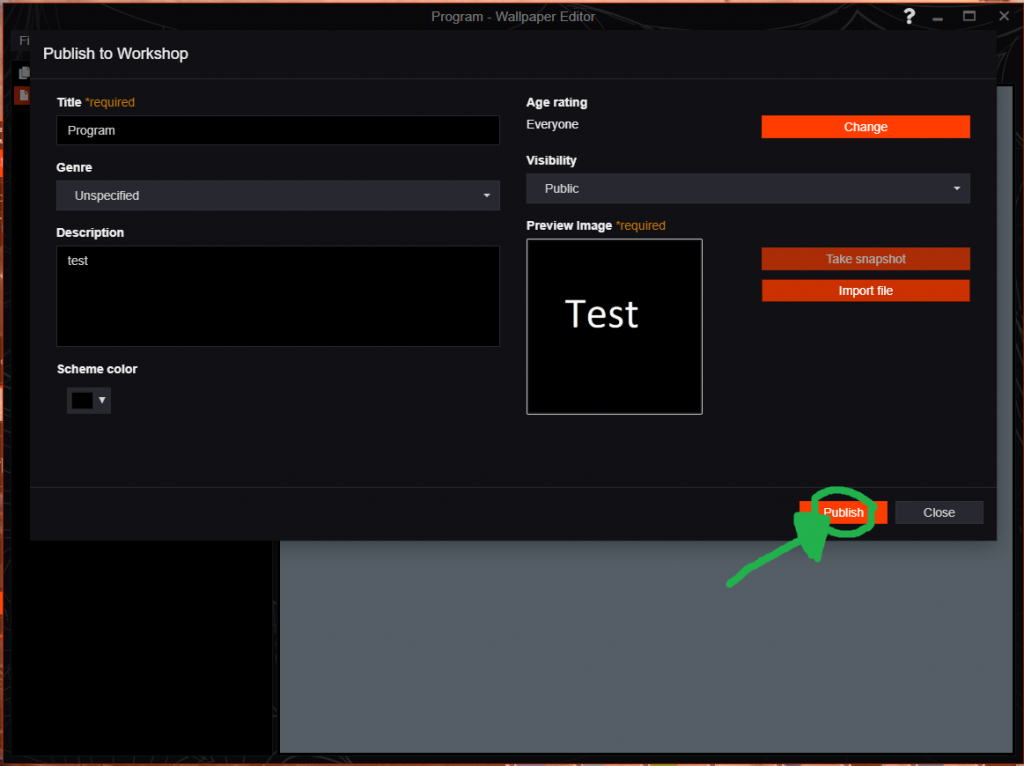
Task: Open the Visibility dropdown set to Public
Action: [x=748, y=188]
